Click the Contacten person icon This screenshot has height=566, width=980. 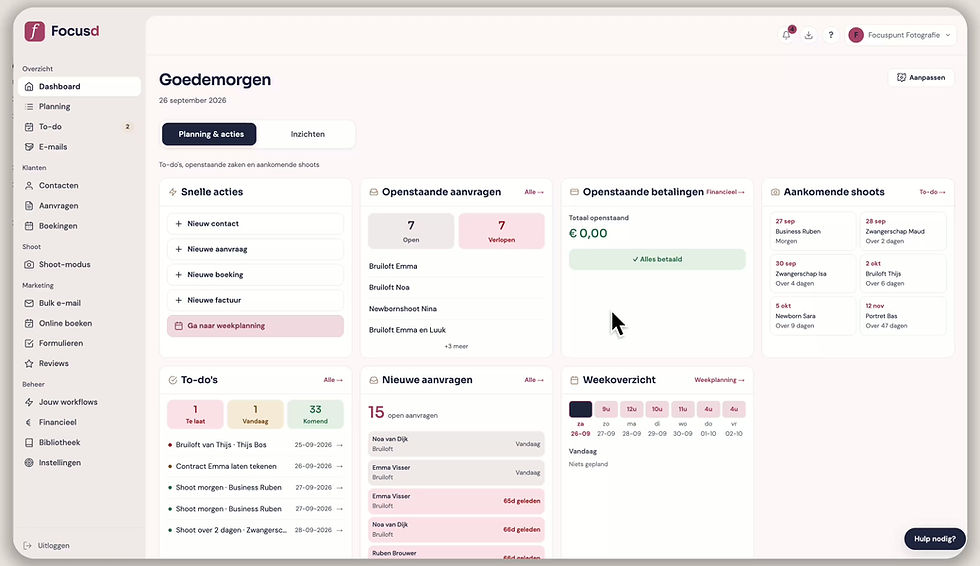click(29, 186)
